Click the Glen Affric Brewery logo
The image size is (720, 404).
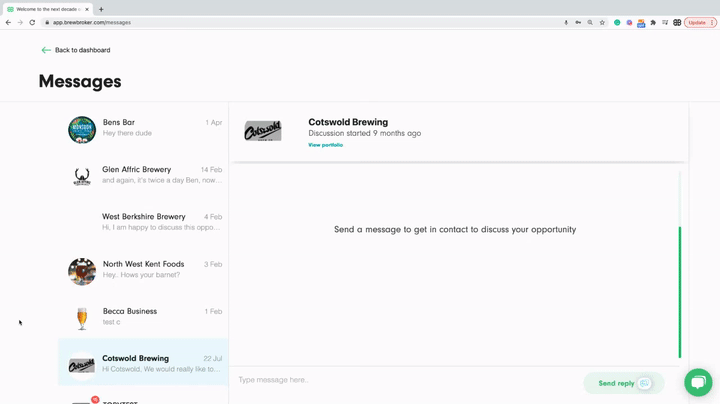point(82,177)
